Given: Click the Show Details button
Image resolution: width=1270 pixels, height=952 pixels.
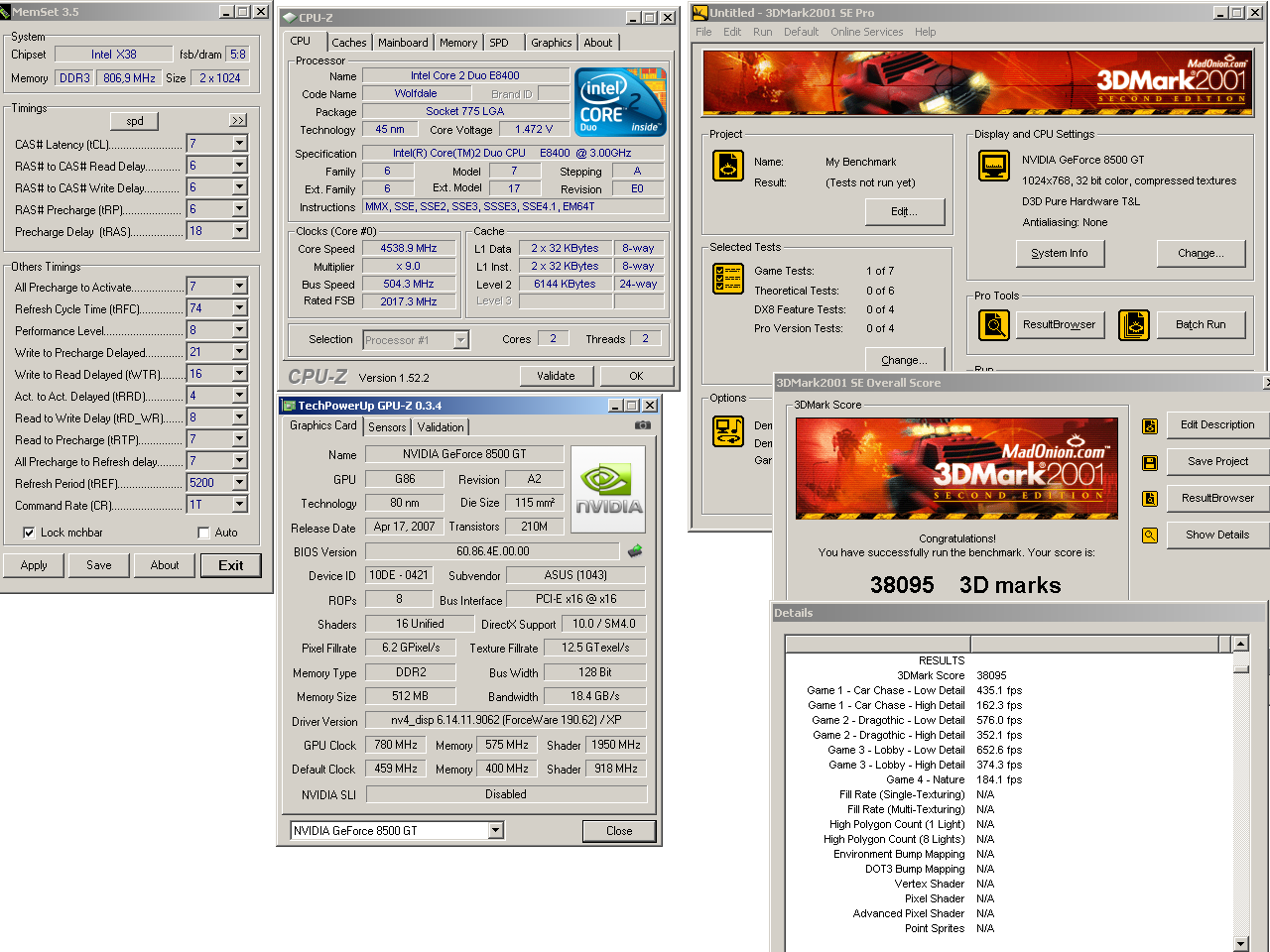Looking at the screenshot, I should (x=1218, y=535).
